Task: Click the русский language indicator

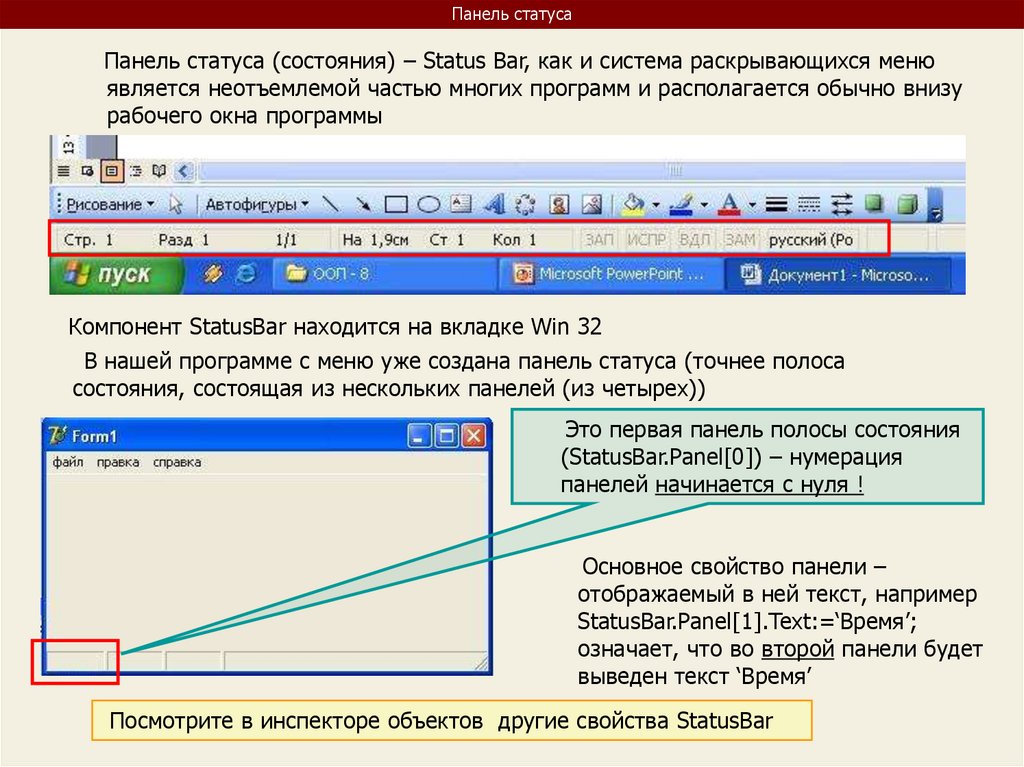Action: [811, 240]
